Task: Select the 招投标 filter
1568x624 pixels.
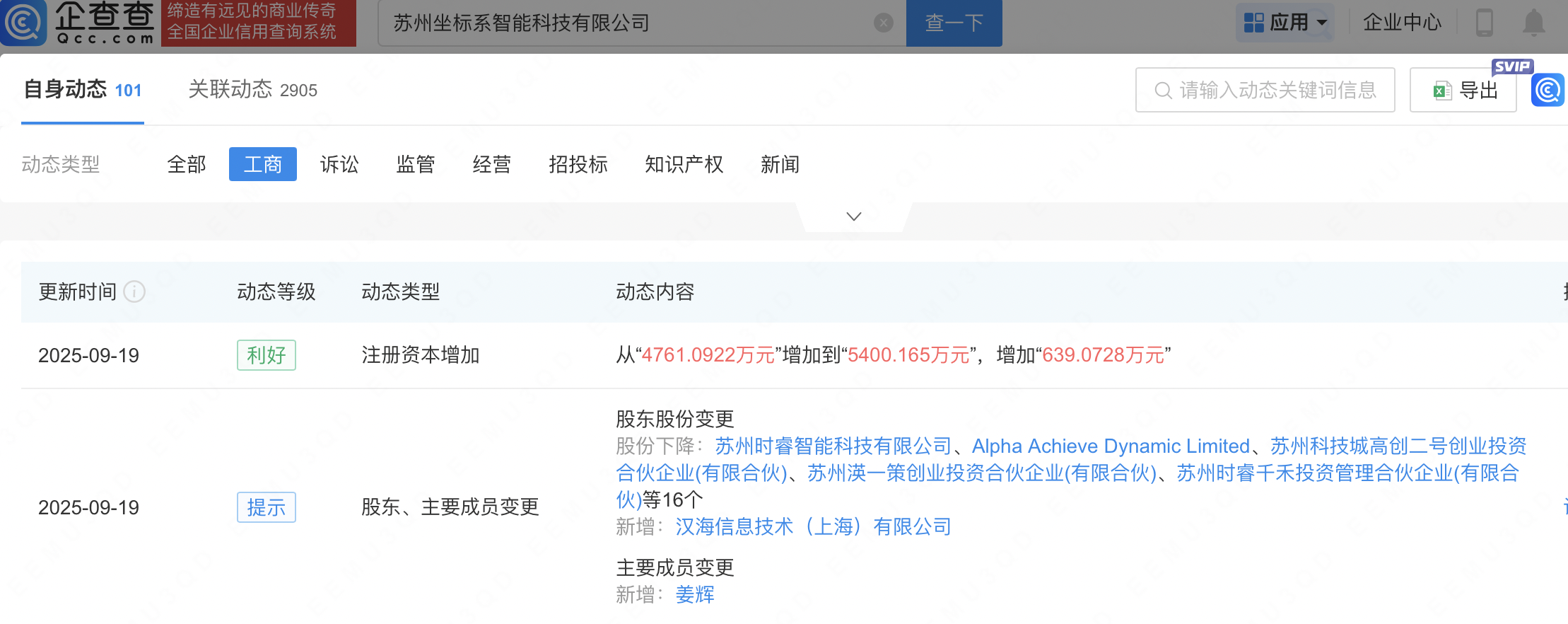Action: pos(578,164)
